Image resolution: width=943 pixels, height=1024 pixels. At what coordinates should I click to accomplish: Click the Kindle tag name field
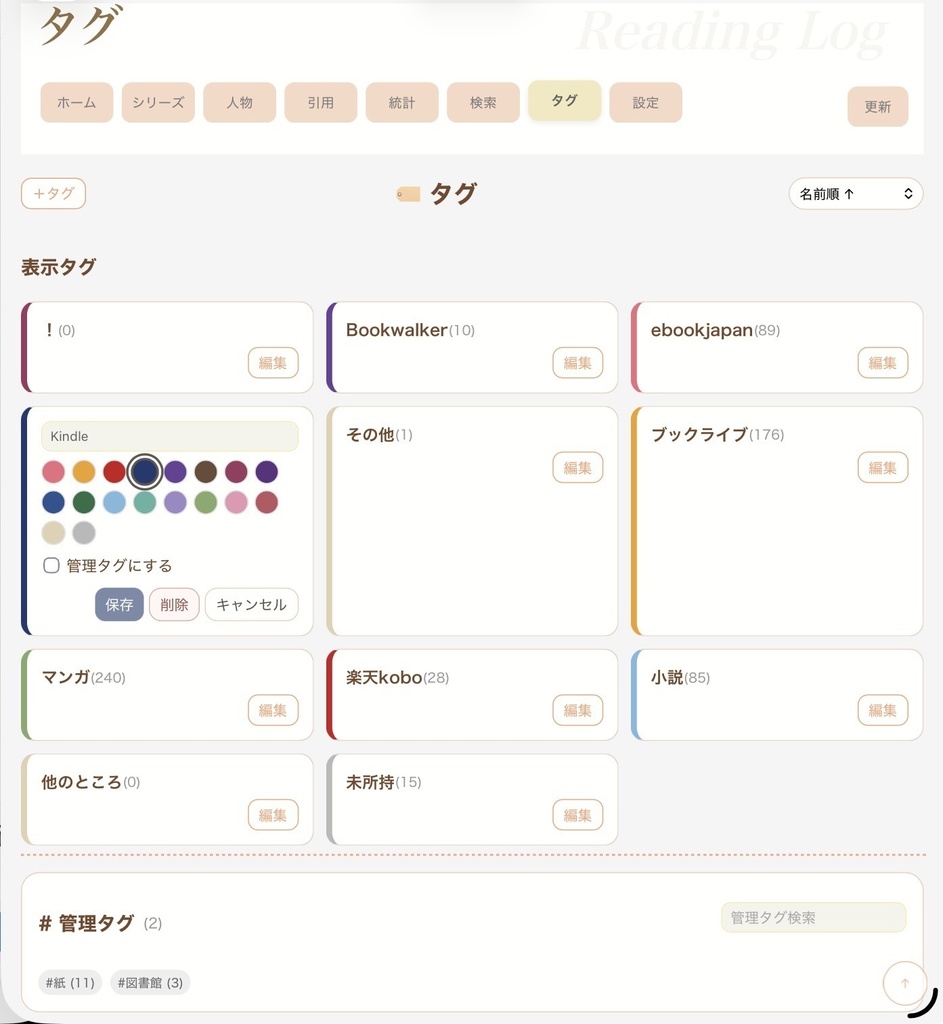pos(170,436)
